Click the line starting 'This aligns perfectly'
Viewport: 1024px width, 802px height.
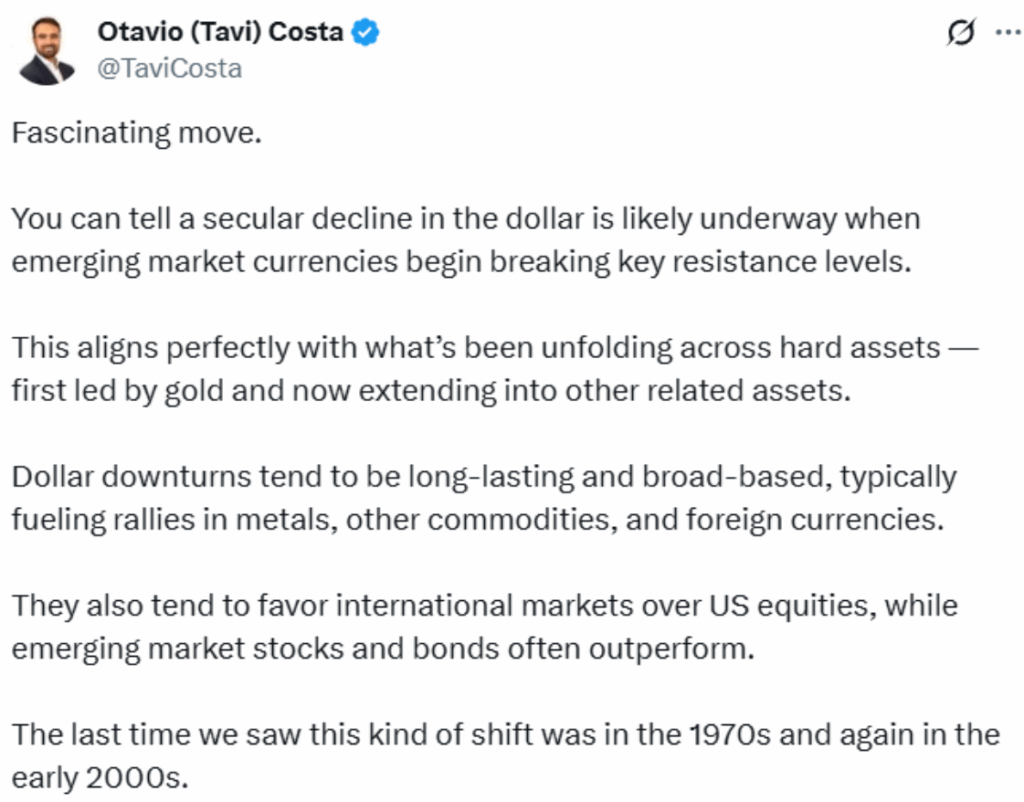coord(495,347)
